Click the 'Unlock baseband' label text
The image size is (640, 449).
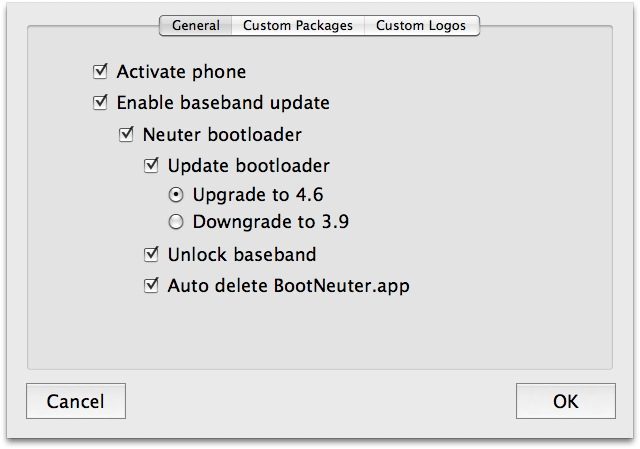tap(242, 255)
